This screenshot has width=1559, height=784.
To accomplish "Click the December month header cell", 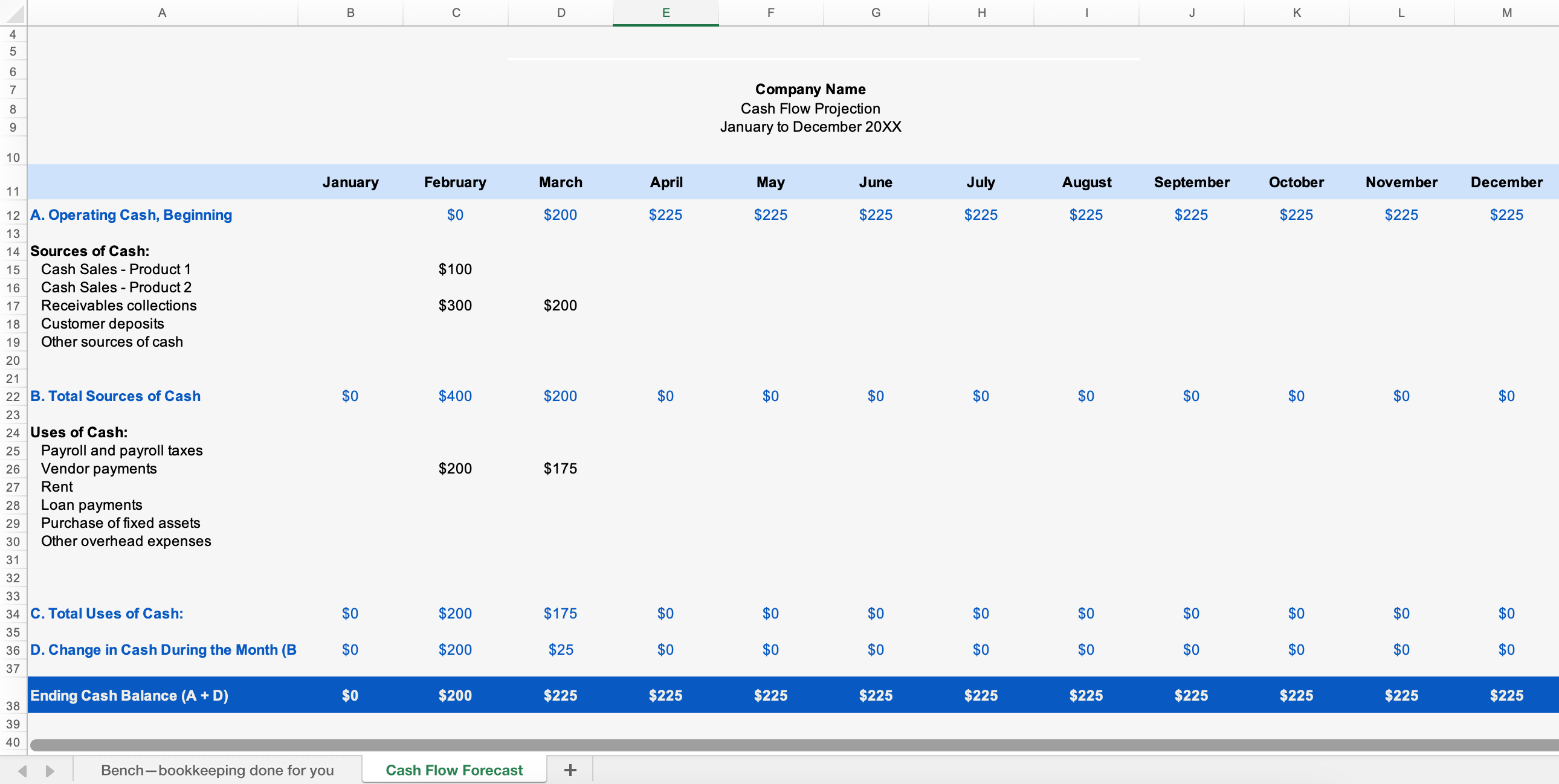I will tap(1506, 182).
